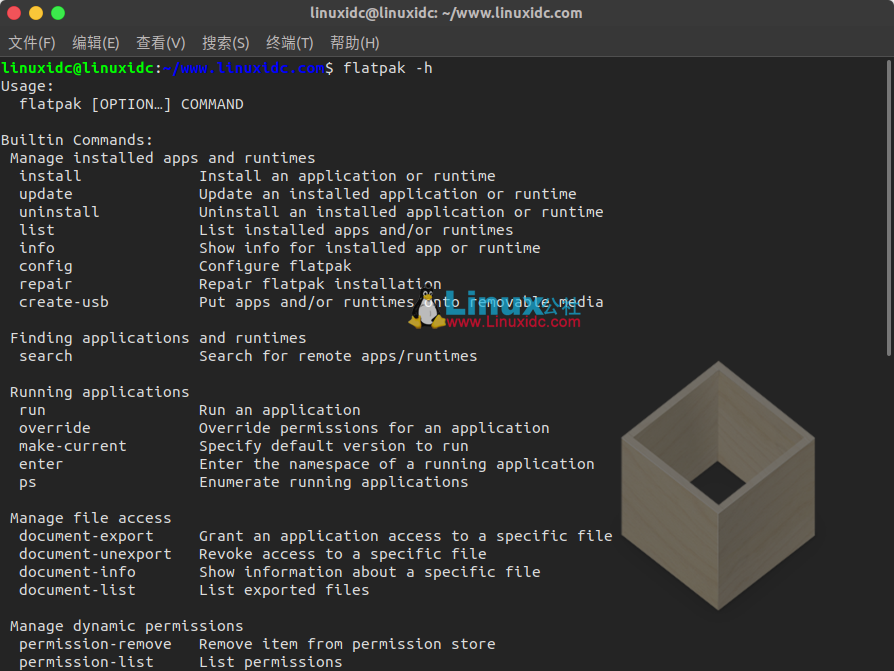Click the 'Builtin Commands:' heading
This screenshot has height=671, width=894.
(x=77, y=140)
